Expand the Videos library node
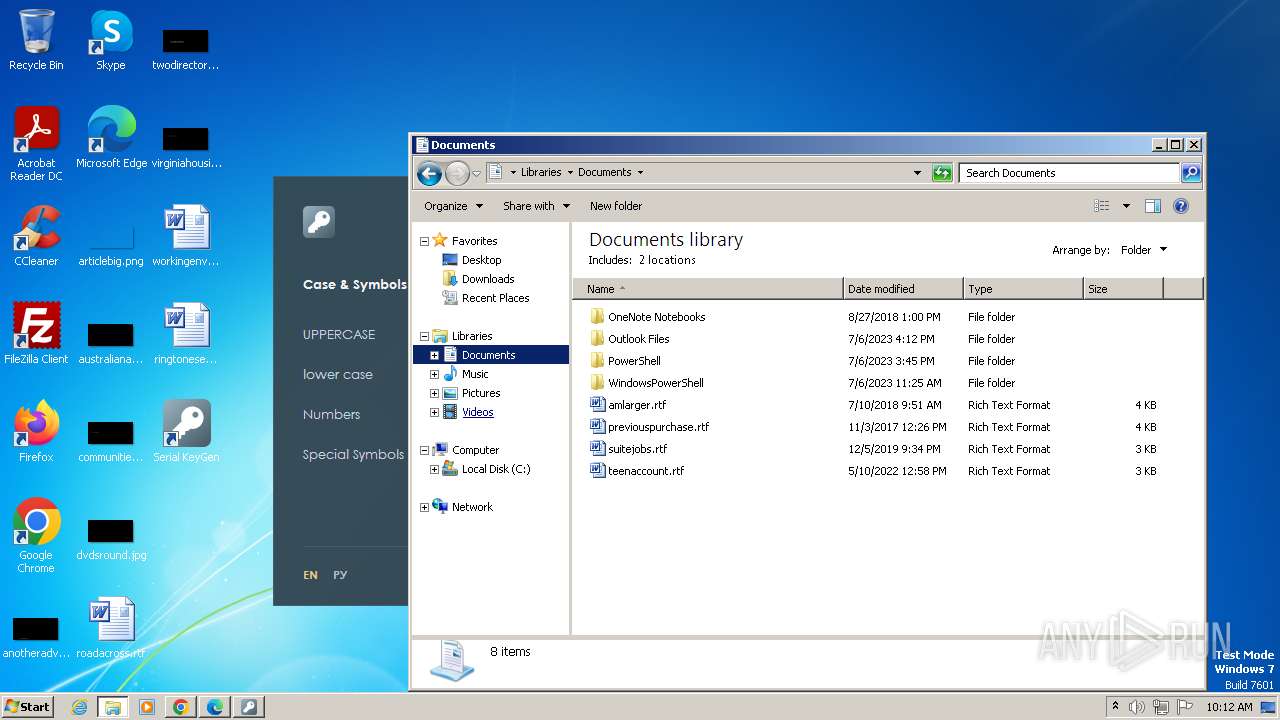Screen dimensions: 1280x720 434,412
